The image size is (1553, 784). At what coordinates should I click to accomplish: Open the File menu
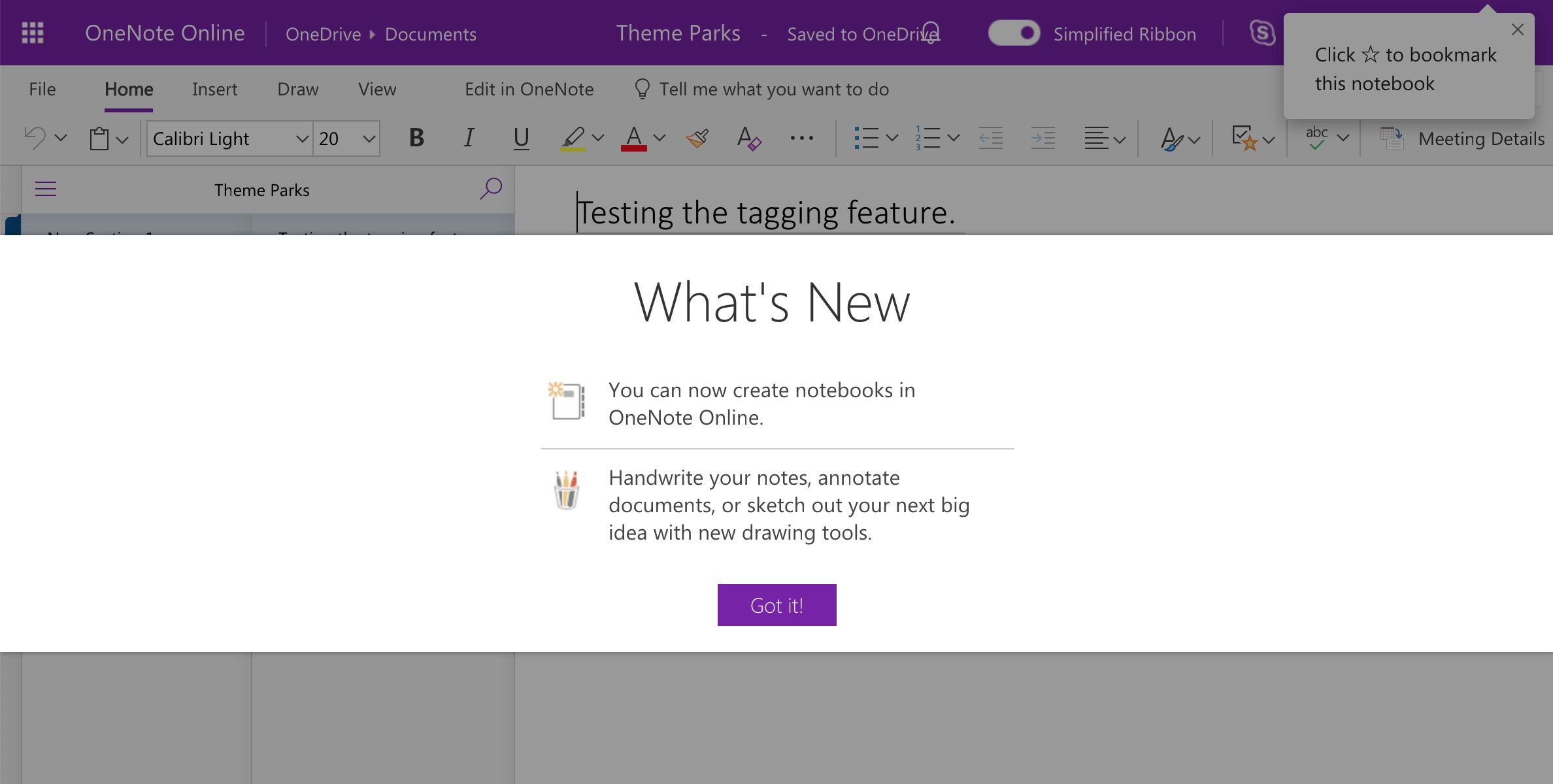tap(42, 89)
